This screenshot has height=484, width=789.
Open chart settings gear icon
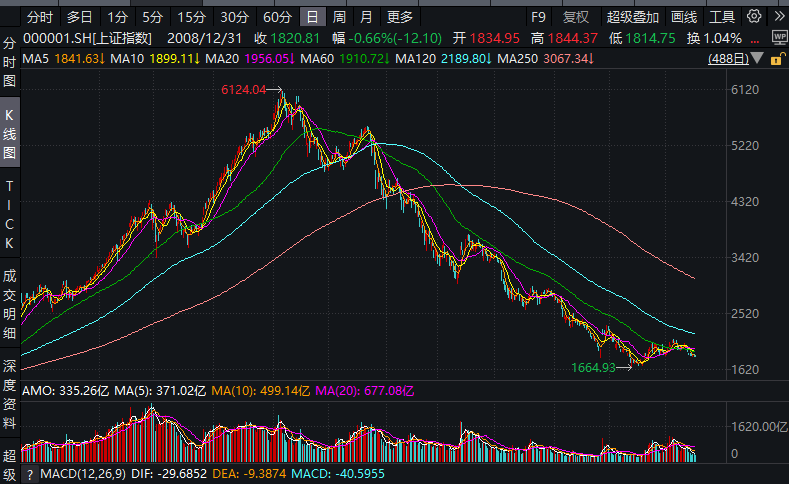click(752, 17)
